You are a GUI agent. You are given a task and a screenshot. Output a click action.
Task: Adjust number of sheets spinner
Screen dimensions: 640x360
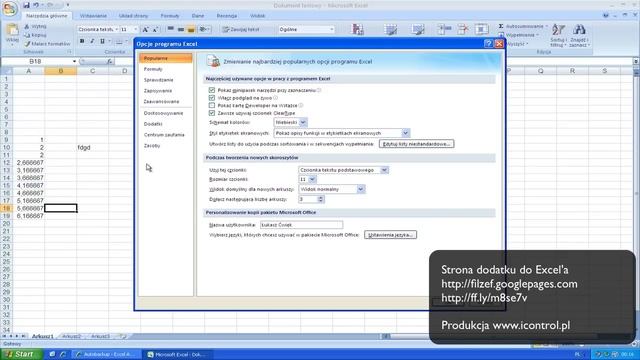click(x=320, y=199)
